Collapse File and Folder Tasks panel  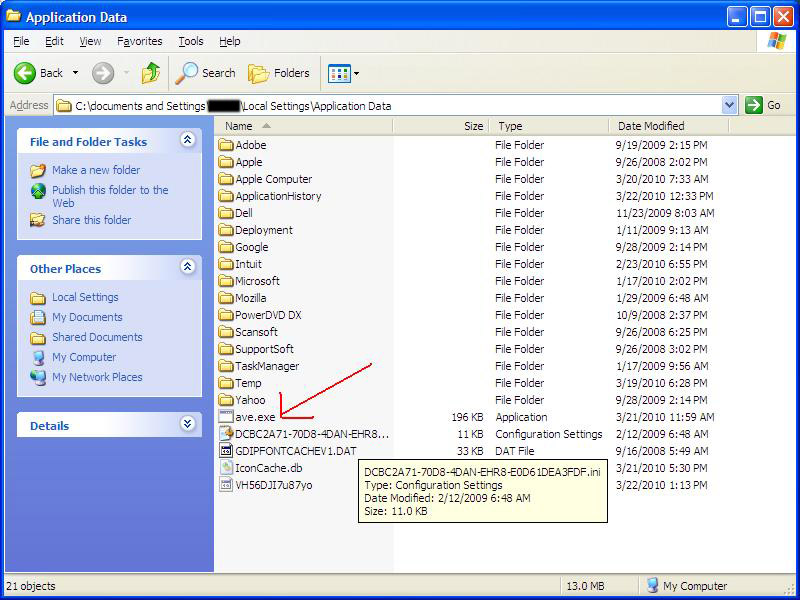click(188, 140)
